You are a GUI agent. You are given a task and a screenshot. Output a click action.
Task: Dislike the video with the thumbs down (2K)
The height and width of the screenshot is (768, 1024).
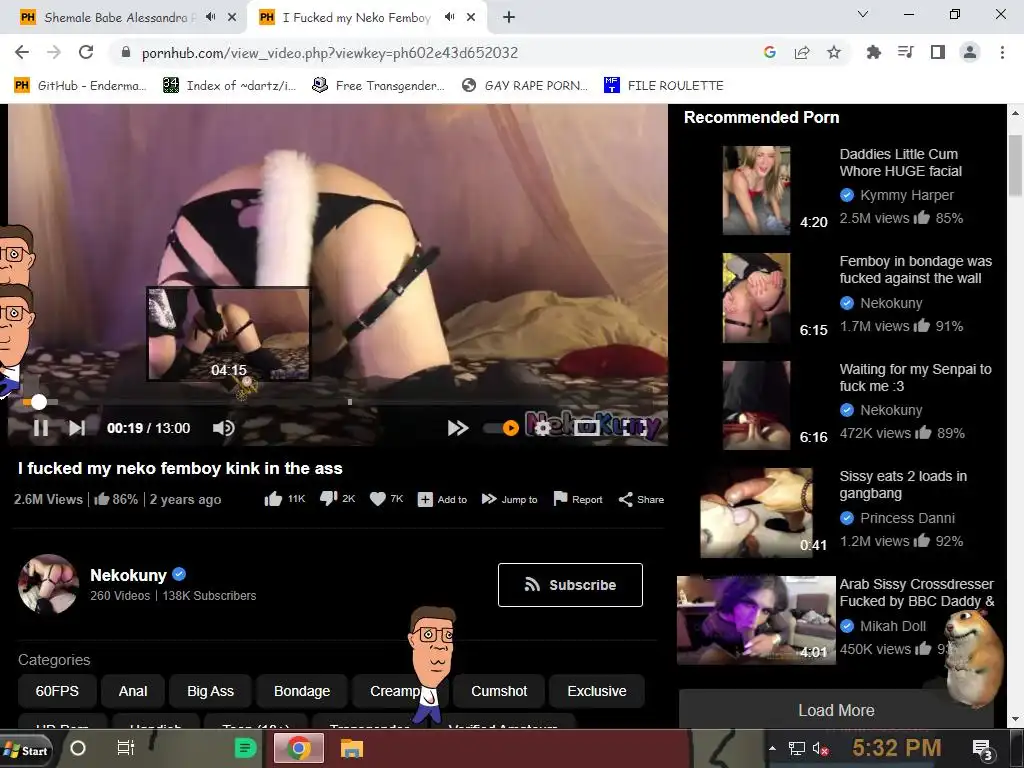pos(337,499)
